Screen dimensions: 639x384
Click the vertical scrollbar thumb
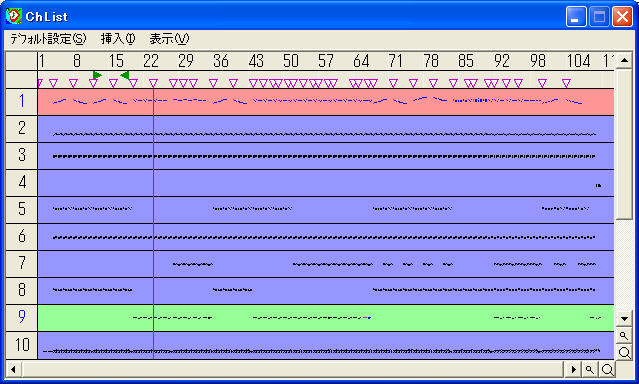click(624, 145)
